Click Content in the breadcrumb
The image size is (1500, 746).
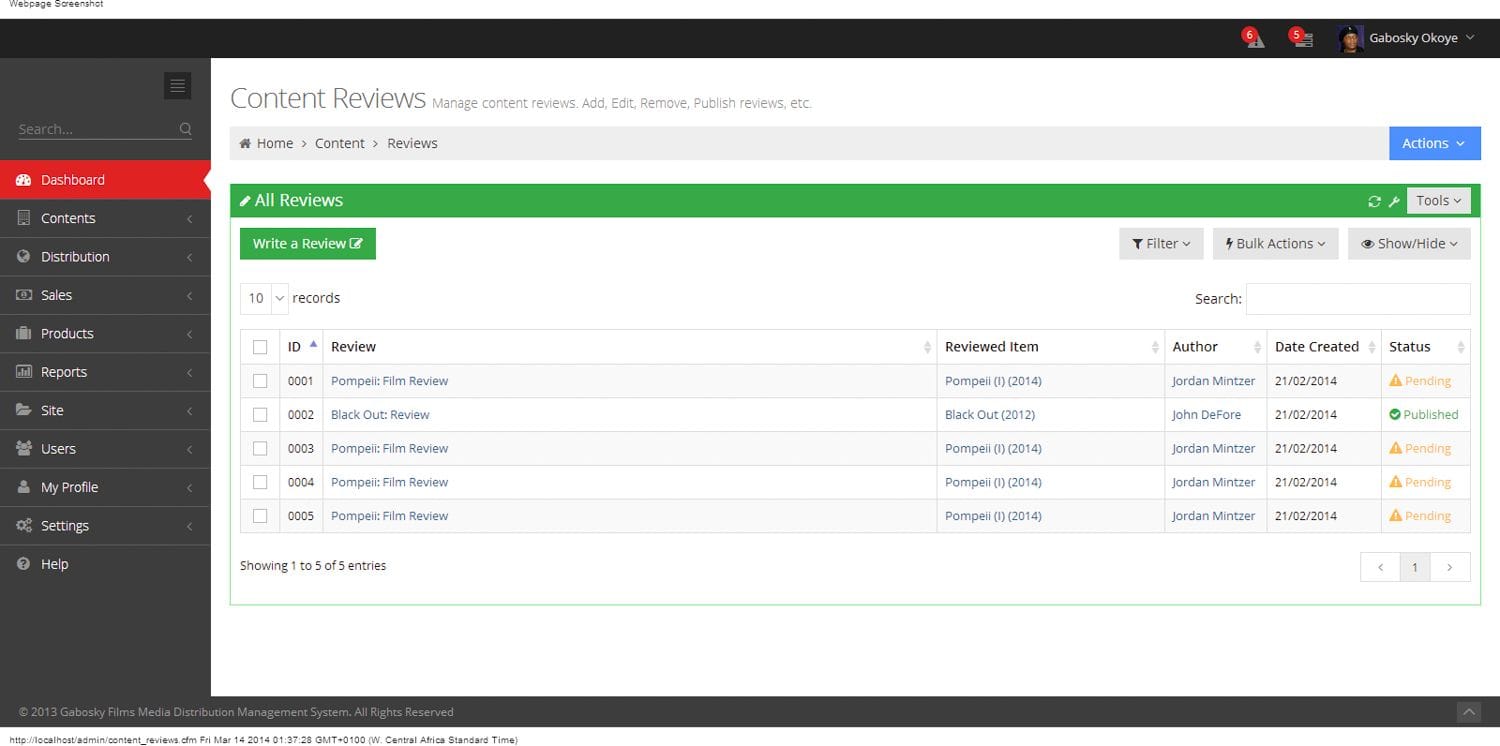(x=340, y=143)
